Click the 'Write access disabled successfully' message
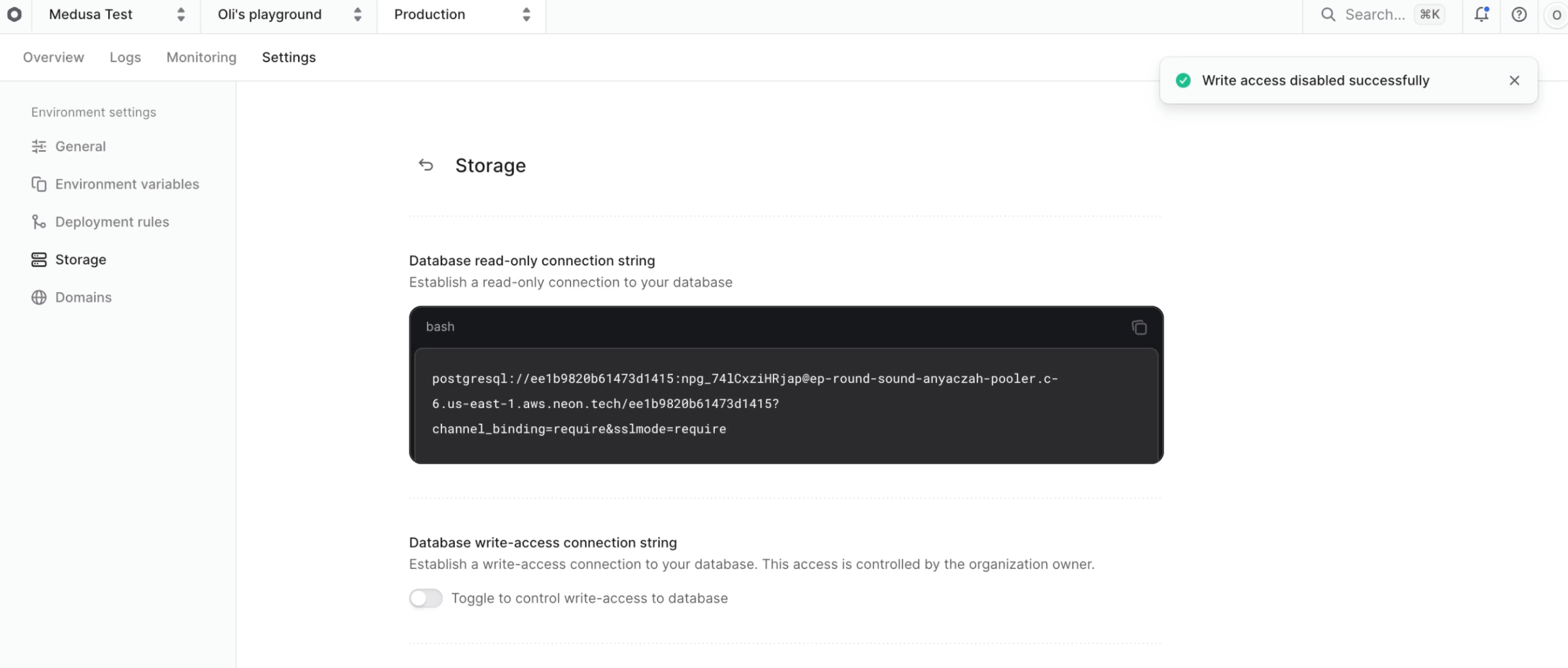This screenshot has height=668, width=1568. (x=1316, y=80)
